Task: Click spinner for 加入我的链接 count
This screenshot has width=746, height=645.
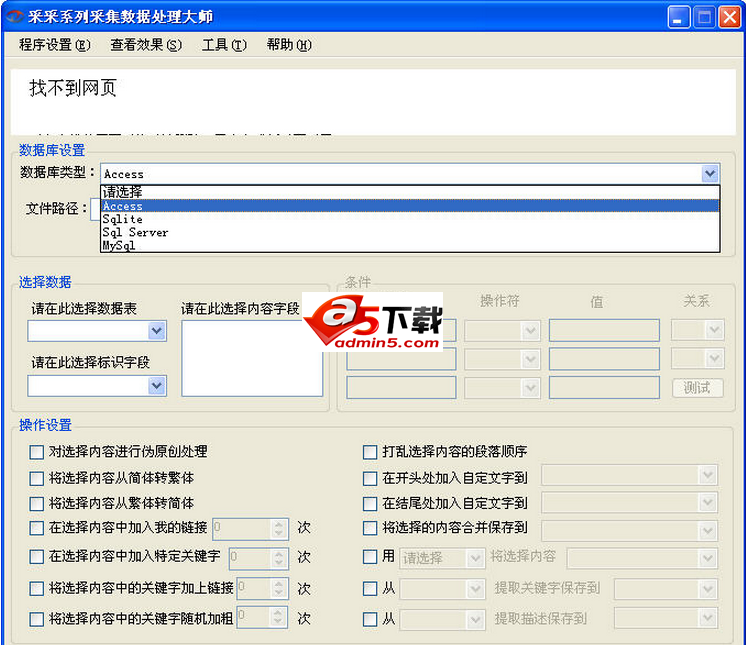Action: [279, 529]
